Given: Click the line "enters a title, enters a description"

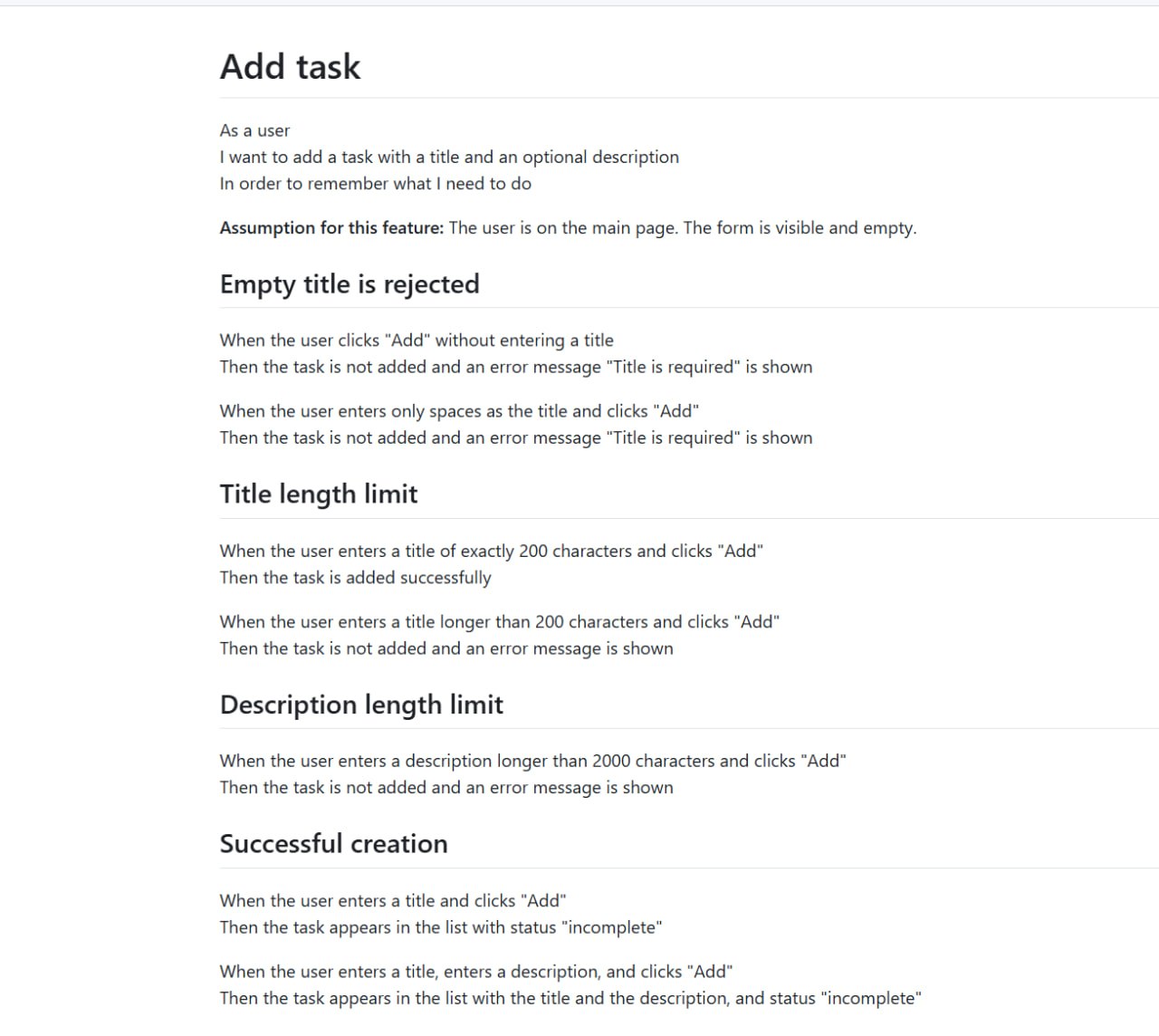Looking at the screenshot, I should (x=476, y=972).
